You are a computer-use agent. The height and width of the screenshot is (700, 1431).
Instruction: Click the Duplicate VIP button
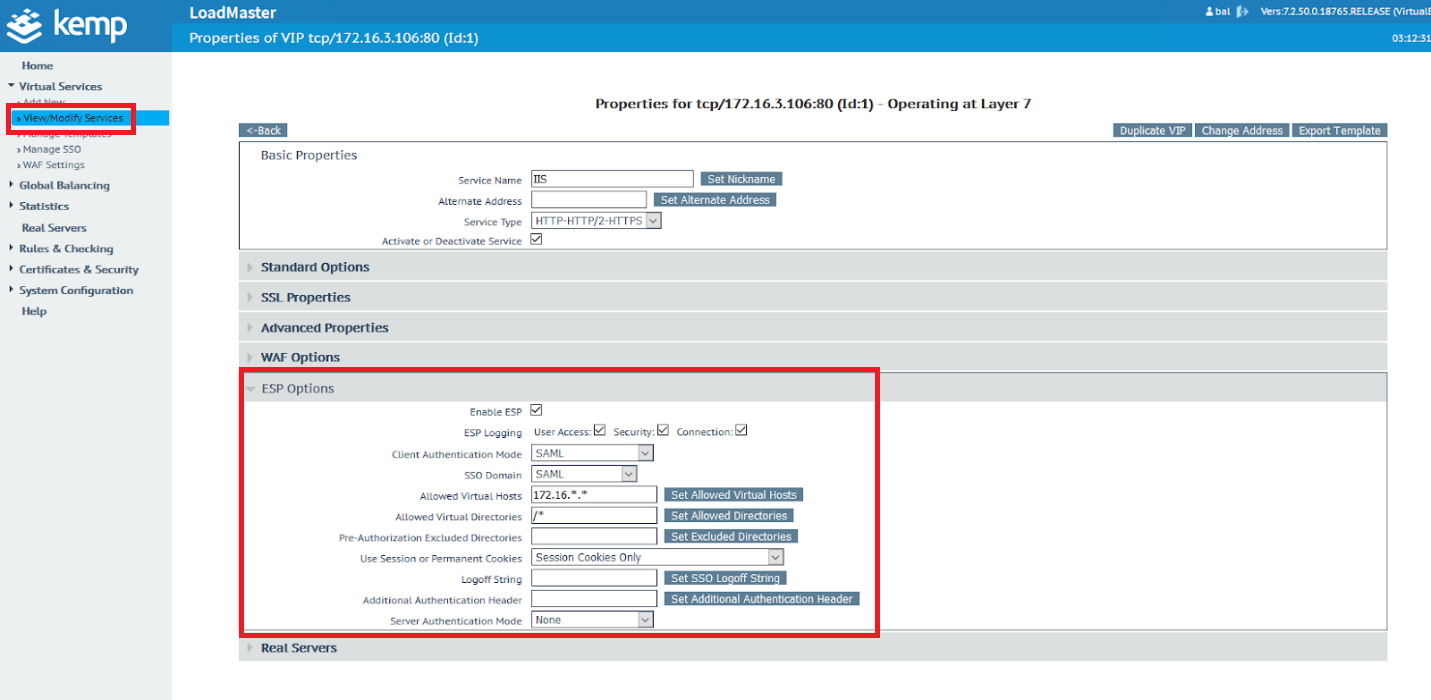tap(1152, 130)
